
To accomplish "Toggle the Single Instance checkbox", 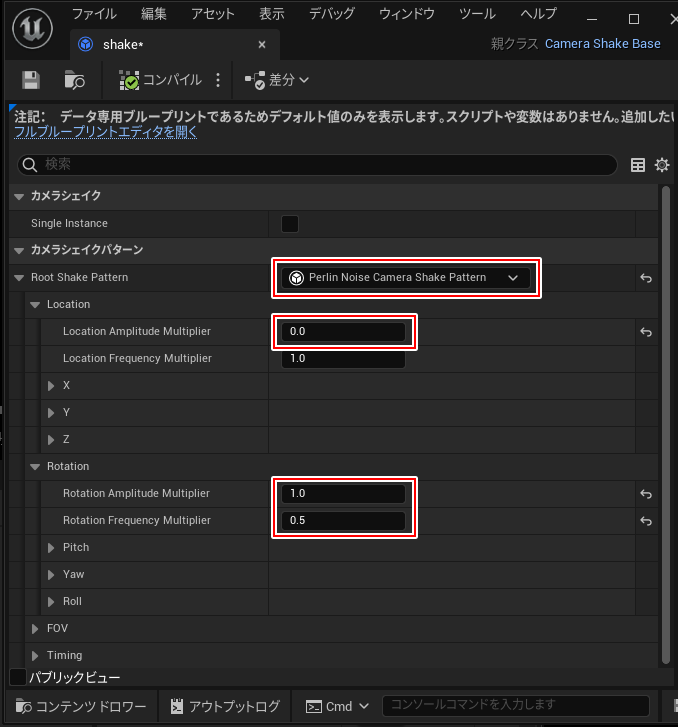I will pyautogui.click(x=290, y=224).
